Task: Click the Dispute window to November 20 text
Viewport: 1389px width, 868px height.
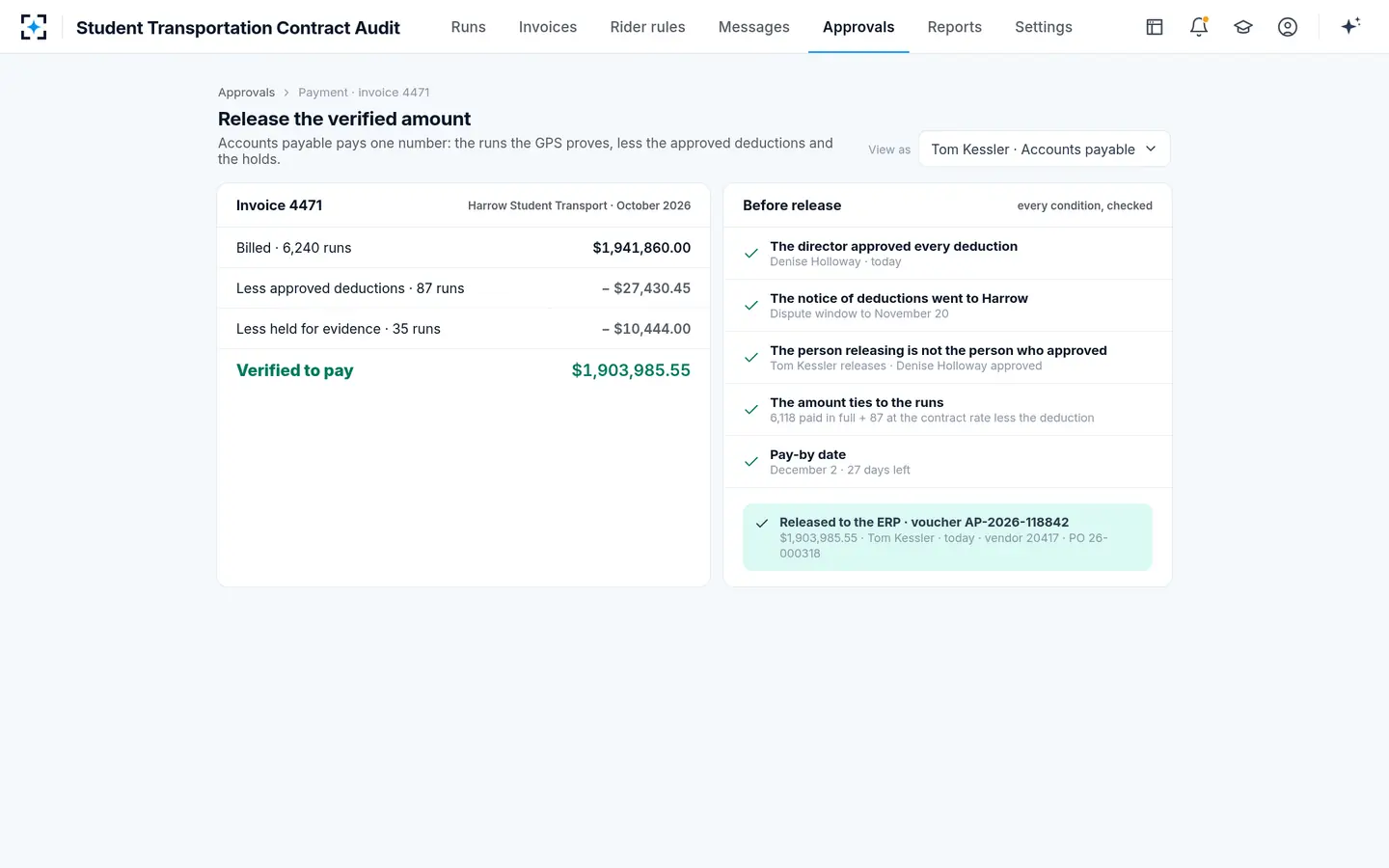Action: pyautogui.click(x=859, y=313)
